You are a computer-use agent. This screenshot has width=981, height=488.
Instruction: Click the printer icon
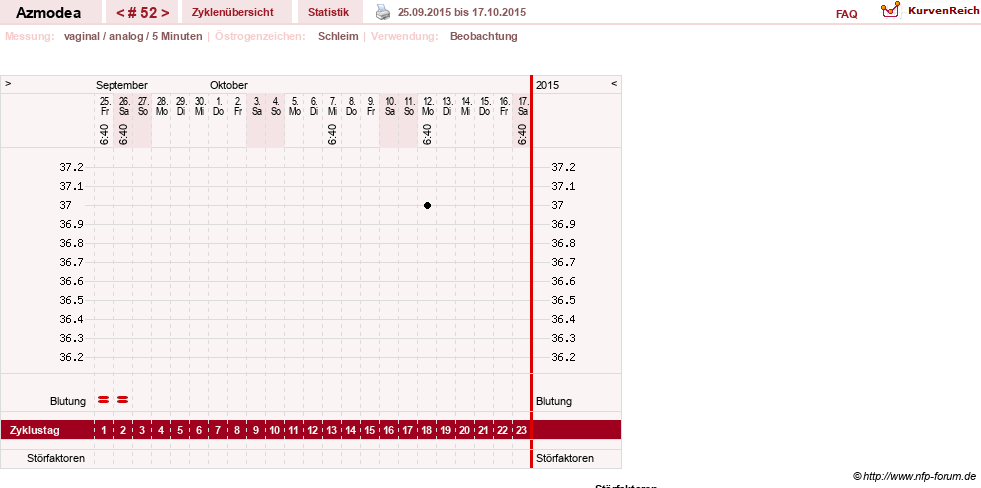tap(383, 11)
